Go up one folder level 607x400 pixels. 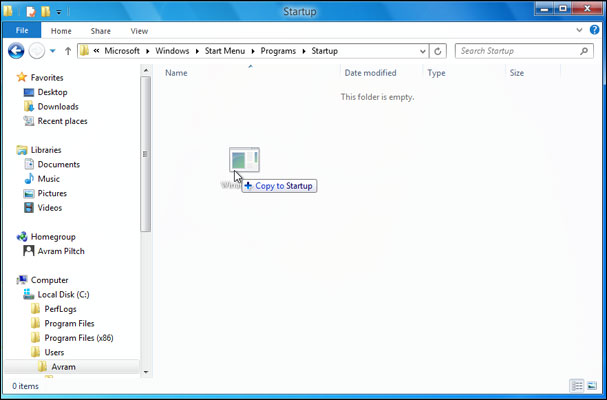[68, 51]
